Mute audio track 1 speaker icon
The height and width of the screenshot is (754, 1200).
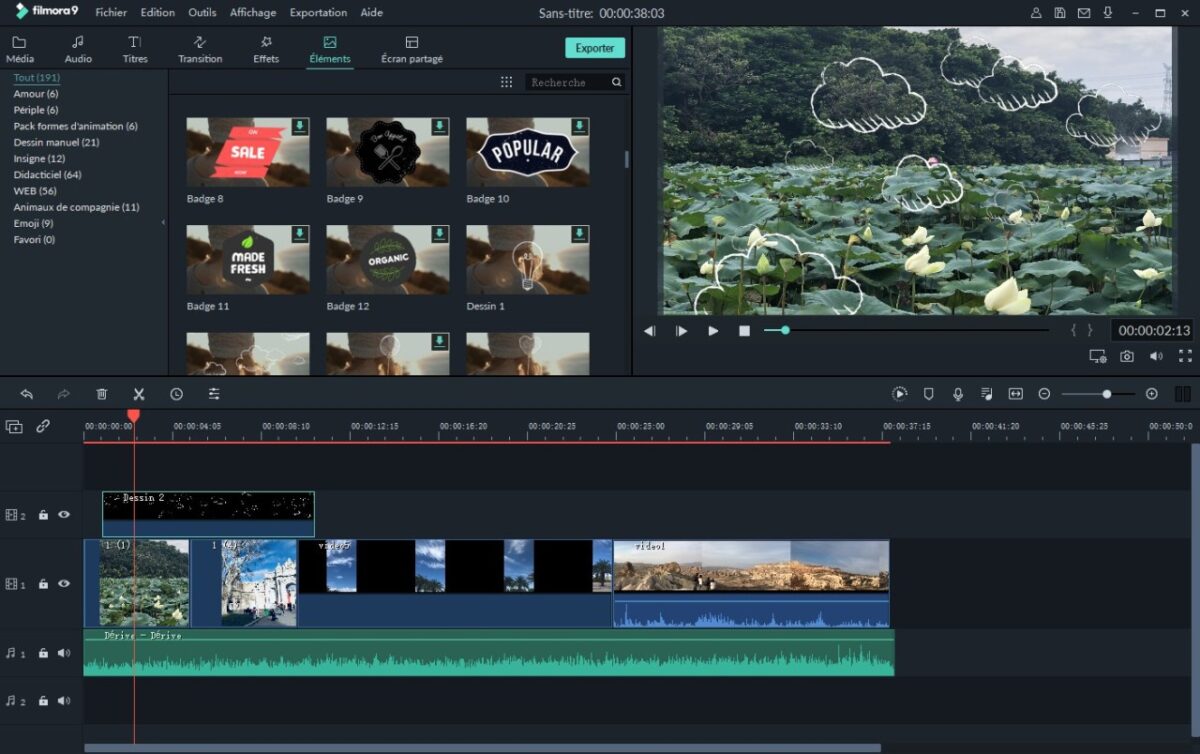(64, 653)
